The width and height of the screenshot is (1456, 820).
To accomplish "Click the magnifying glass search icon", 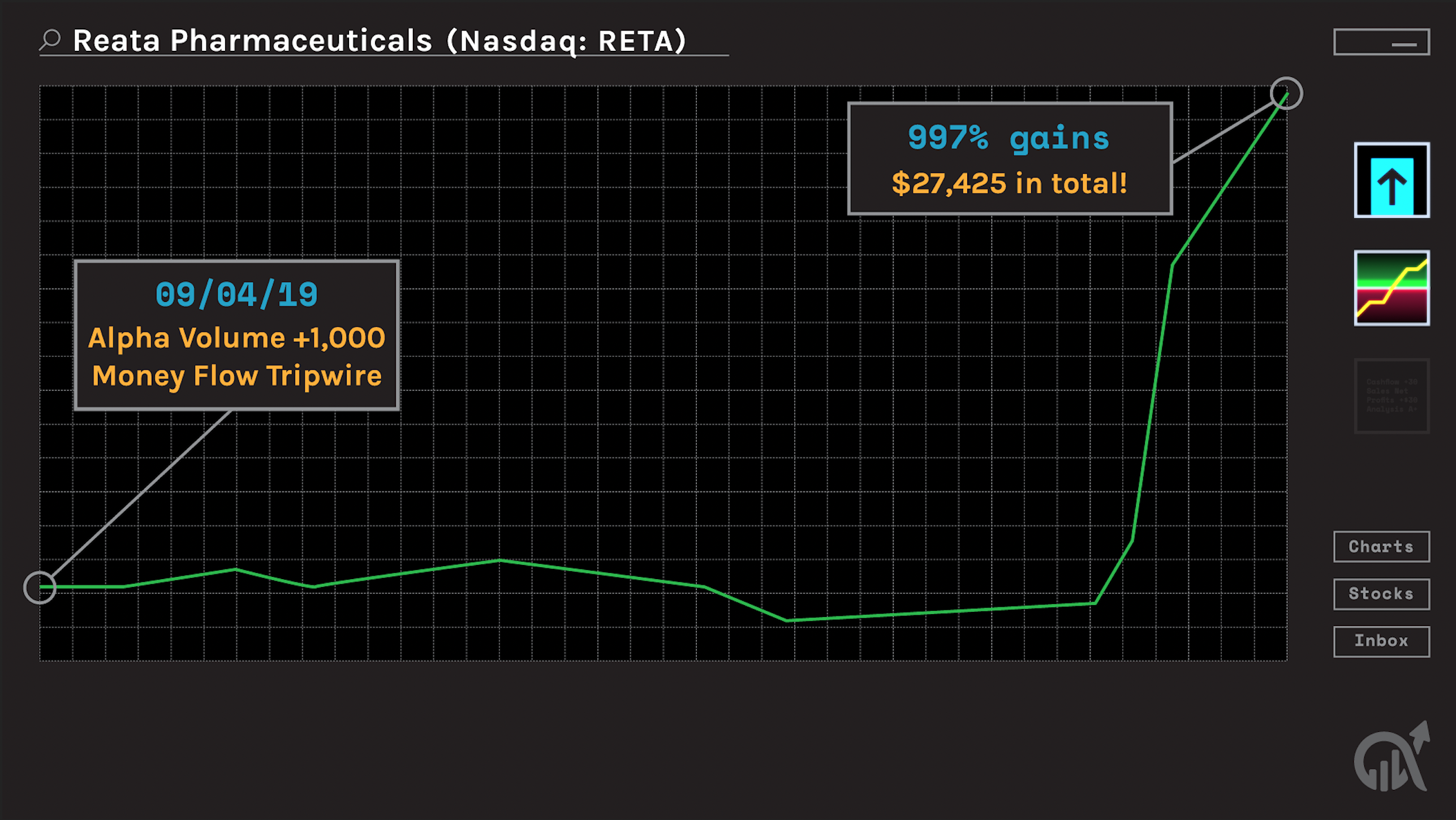I will coord(51,40).
